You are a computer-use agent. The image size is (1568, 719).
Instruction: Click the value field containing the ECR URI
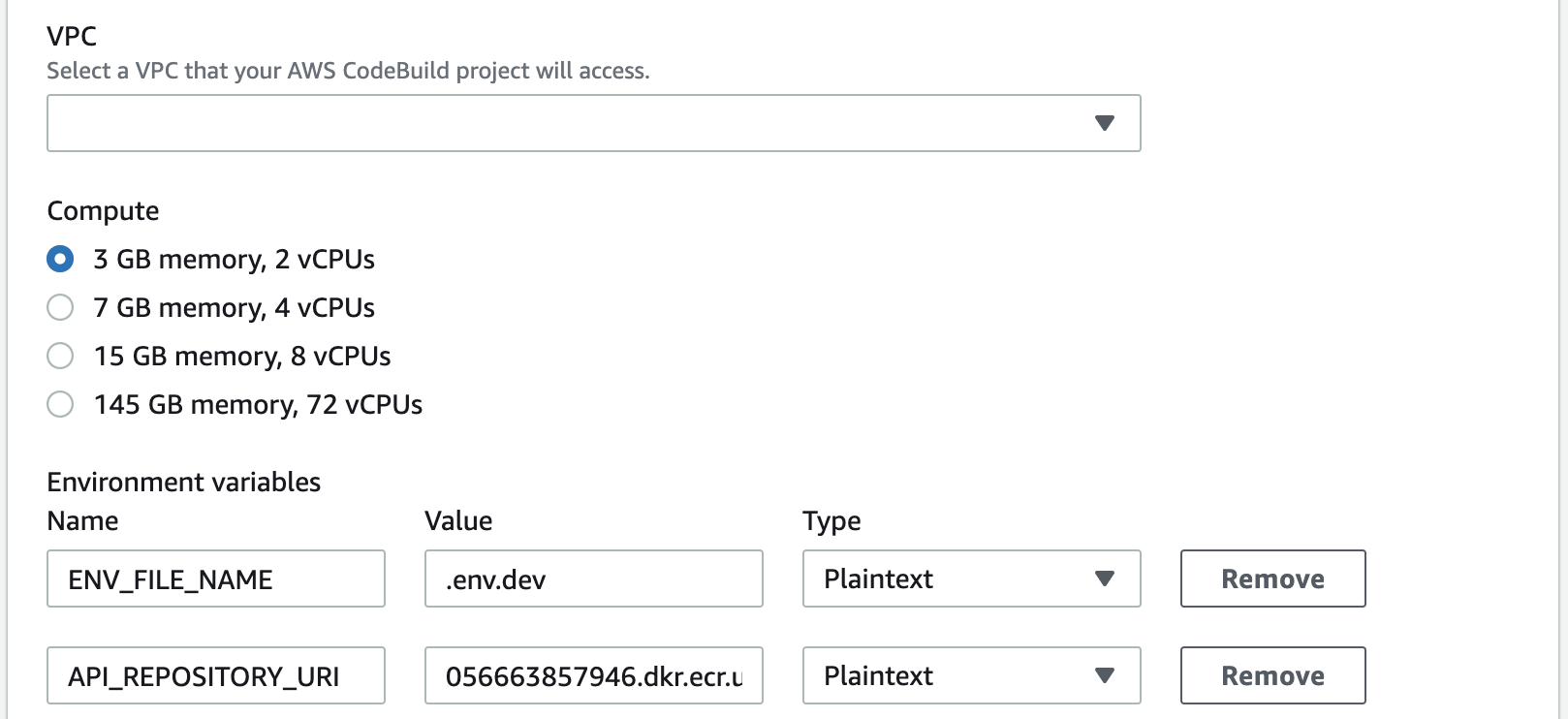click(x=593, y=675)
